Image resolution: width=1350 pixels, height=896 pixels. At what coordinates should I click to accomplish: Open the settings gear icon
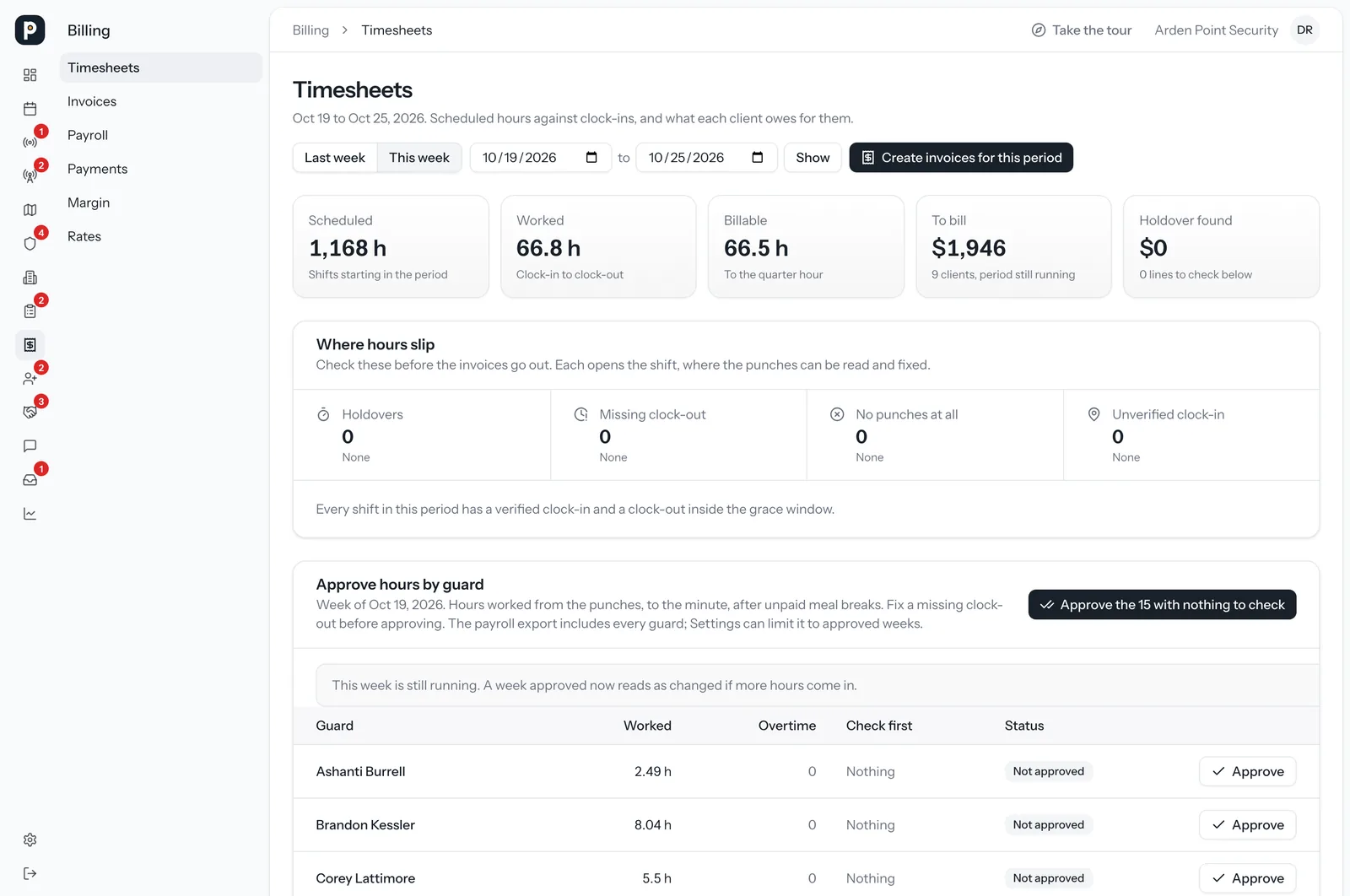pyautogui.click(x=30, y=839)
